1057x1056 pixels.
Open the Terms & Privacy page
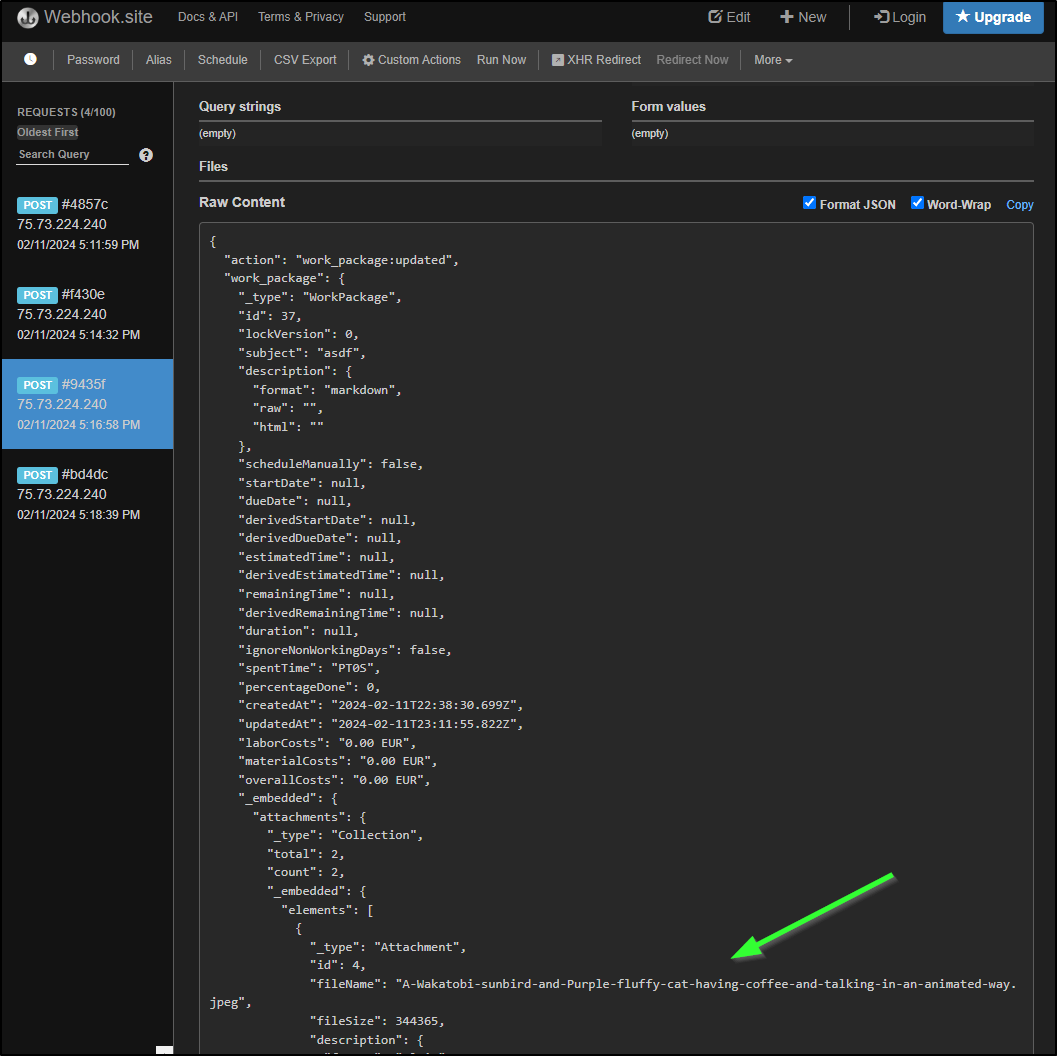pyautogui.click(x=301, y=17)
